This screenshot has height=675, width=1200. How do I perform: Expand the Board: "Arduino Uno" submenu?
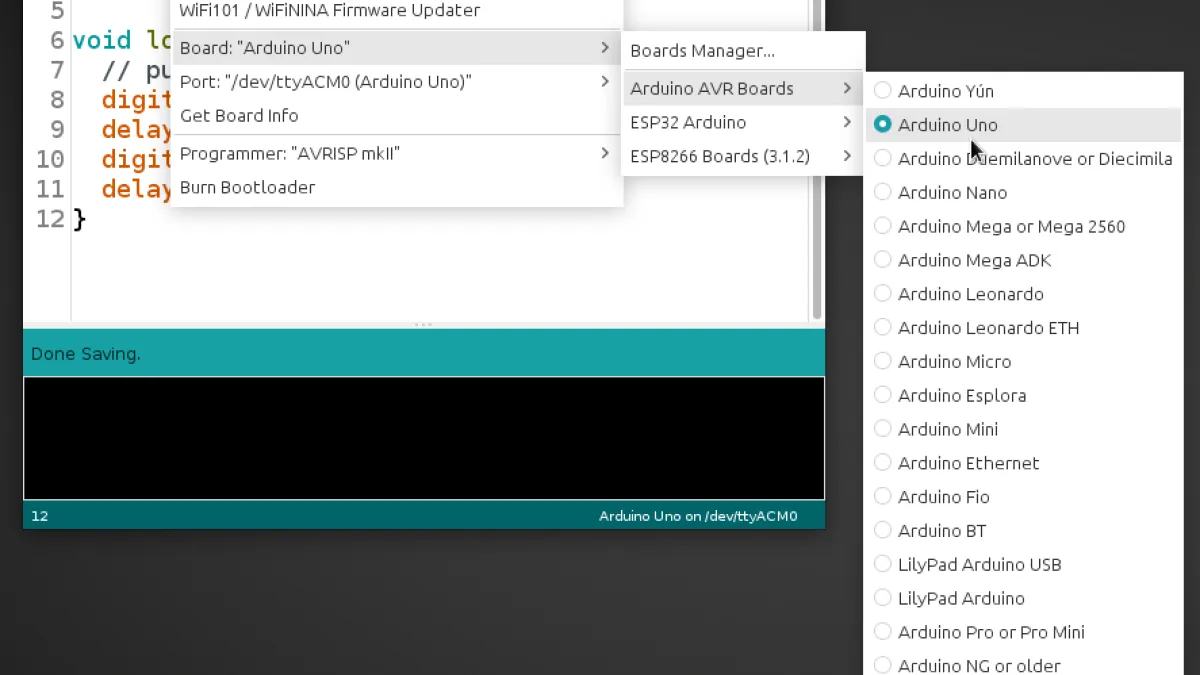[397, 48]
